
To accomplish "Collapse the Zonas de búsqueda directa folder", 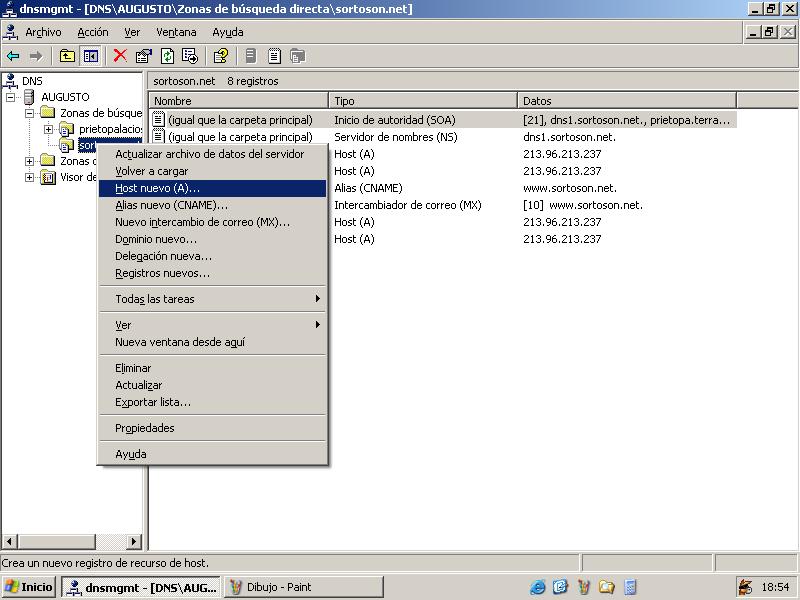I will [30, 113].
